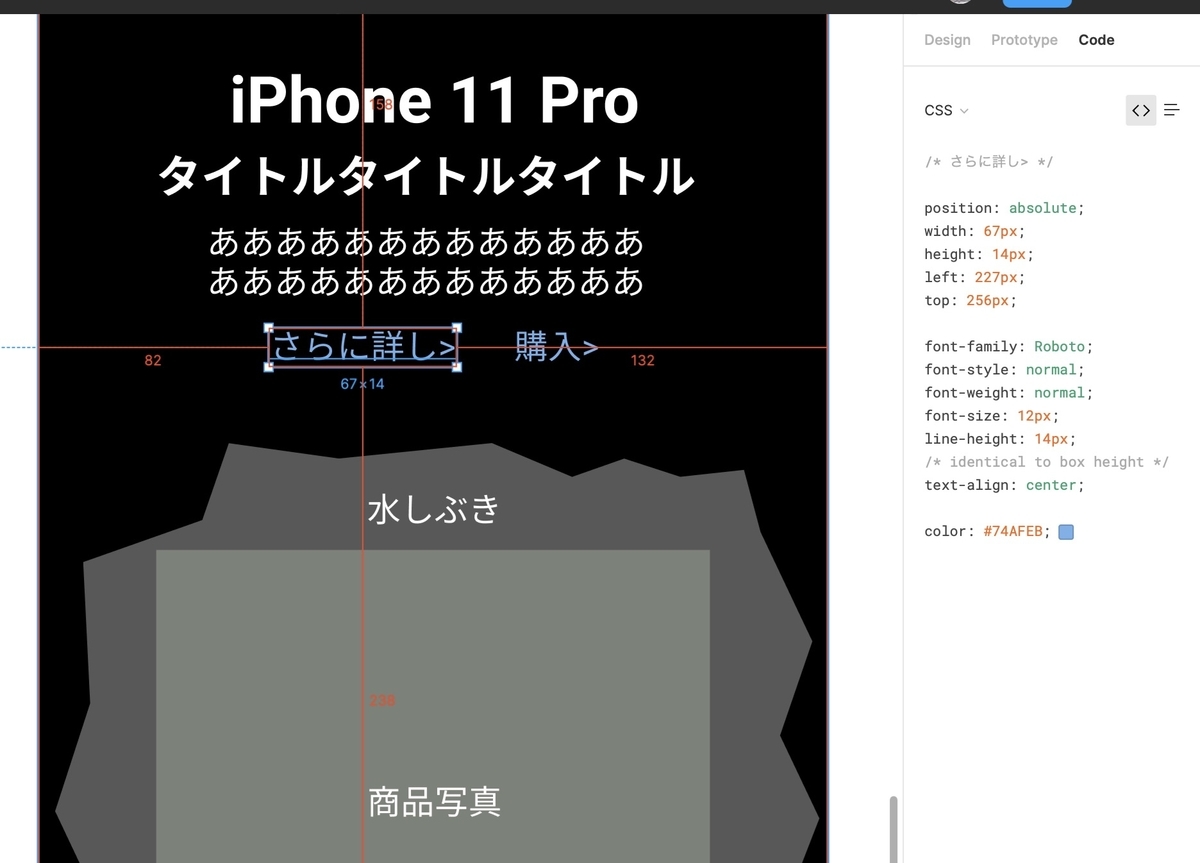Click the blue button in top bar
The height and width of the screenshot is (863, 1200).
tap(1037, 3)
